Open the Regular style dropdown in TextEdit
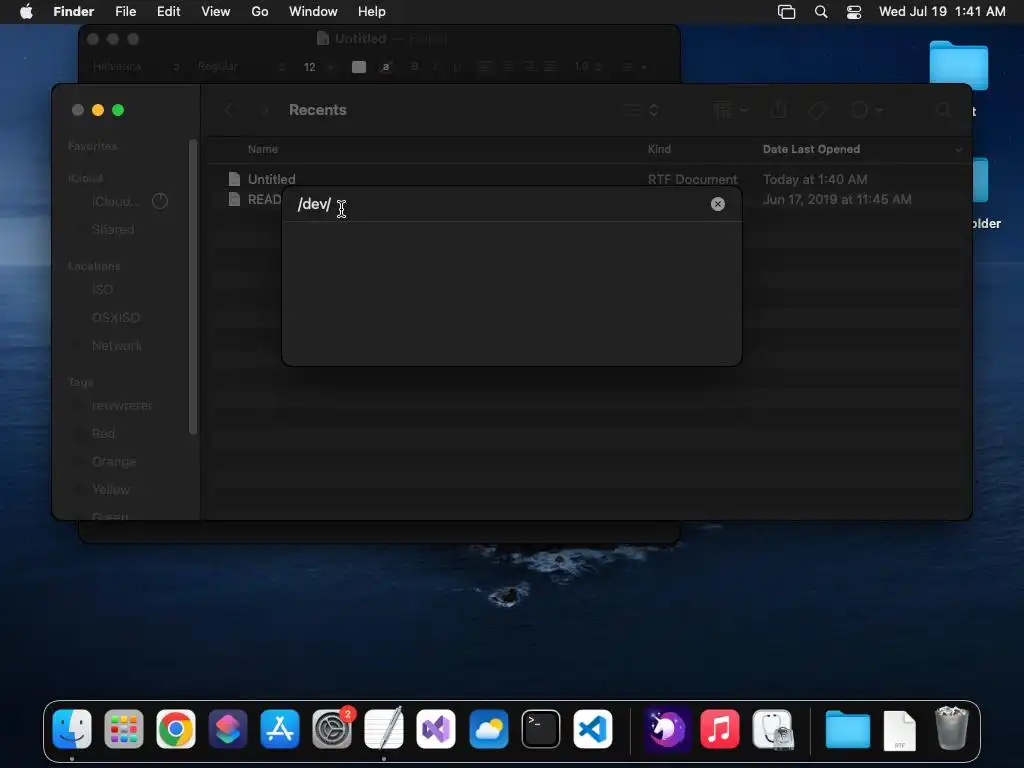 pos(242,67)
